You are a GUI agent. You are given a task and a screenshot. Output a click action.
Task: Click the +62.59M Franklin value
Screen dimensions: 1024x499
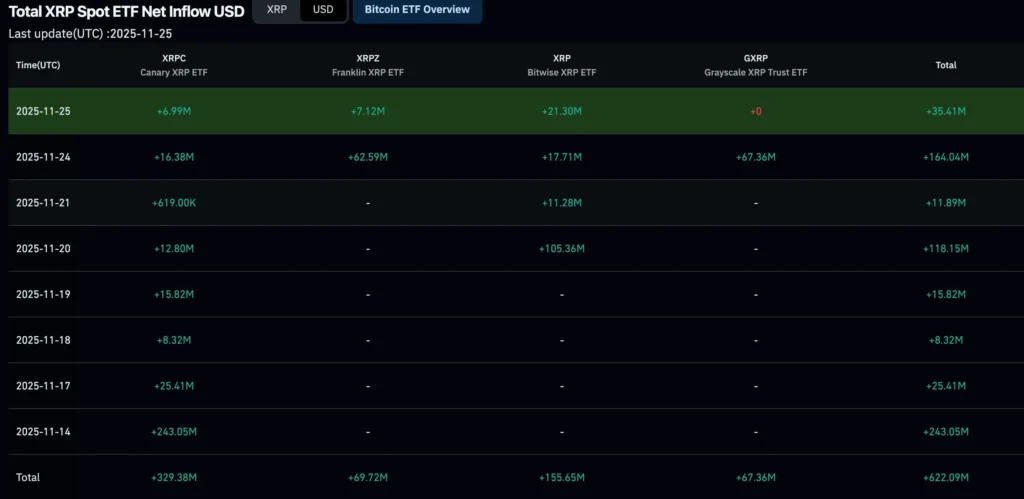click(x=368, y=157)
